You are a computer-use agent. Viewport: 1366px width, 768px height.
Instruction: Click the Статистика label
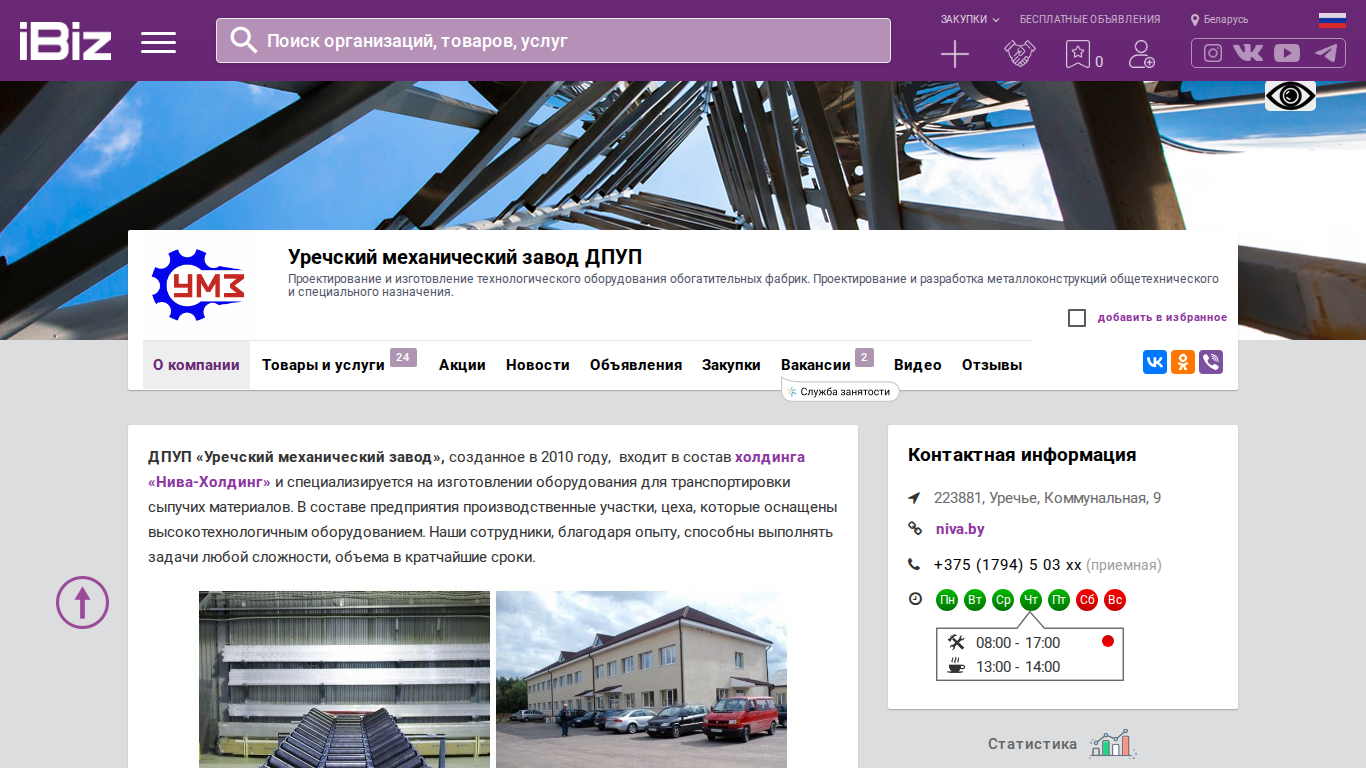(1033, 744)
